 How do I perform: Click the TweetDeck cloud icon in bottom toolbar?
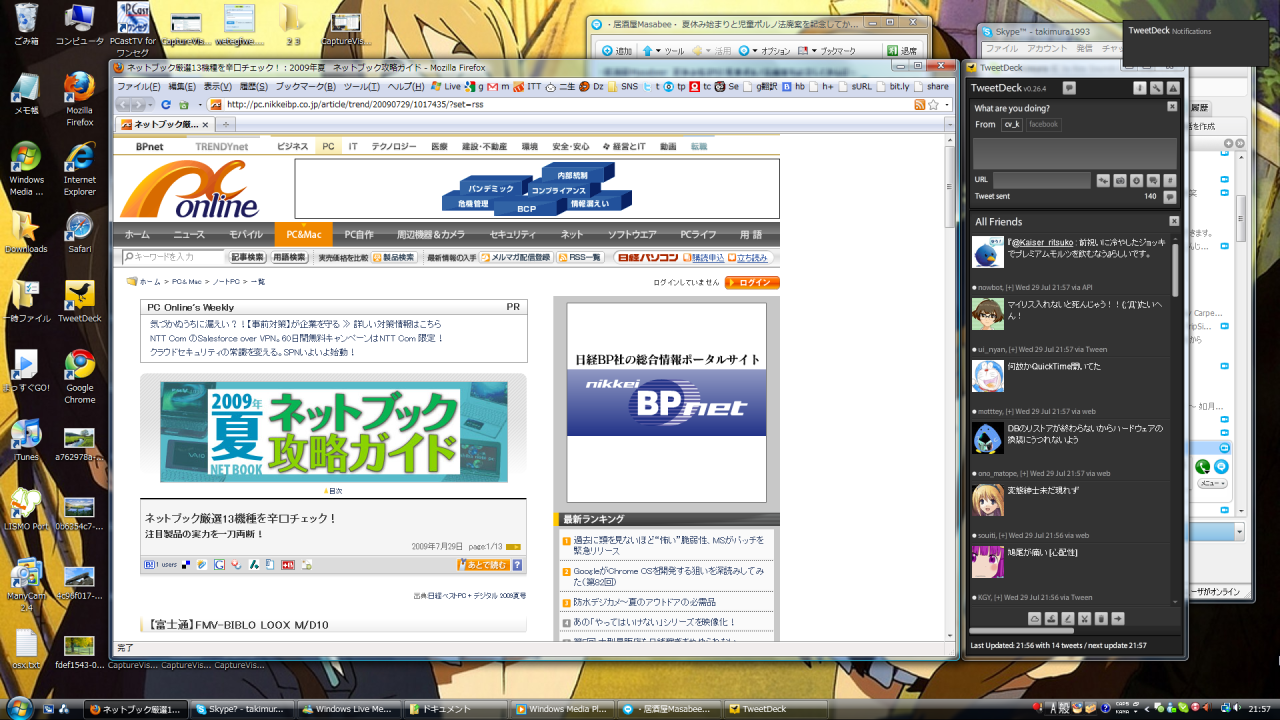(1035, 618)
